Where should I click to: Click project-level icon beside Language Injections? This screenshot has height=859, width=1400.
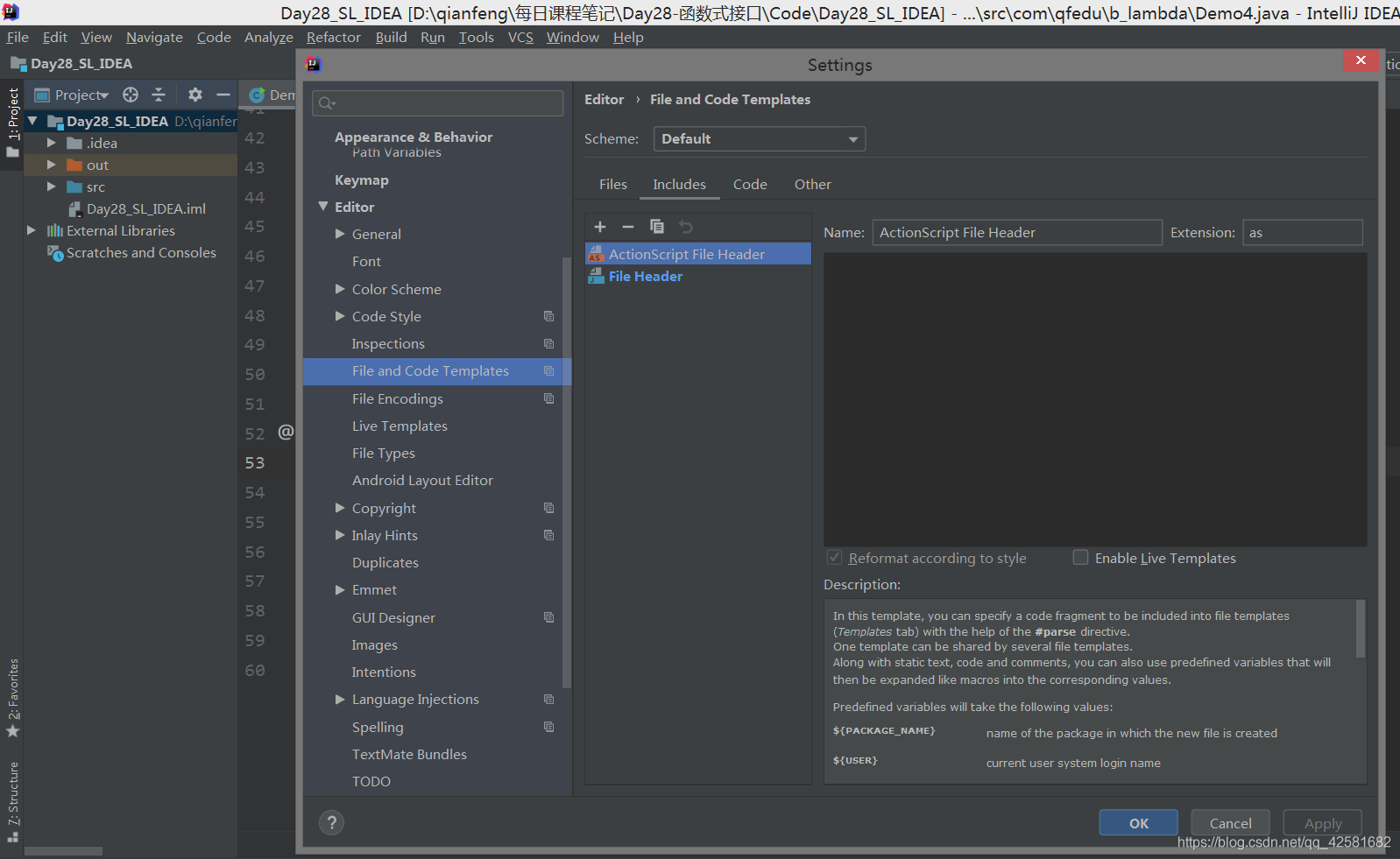point(548,700)
